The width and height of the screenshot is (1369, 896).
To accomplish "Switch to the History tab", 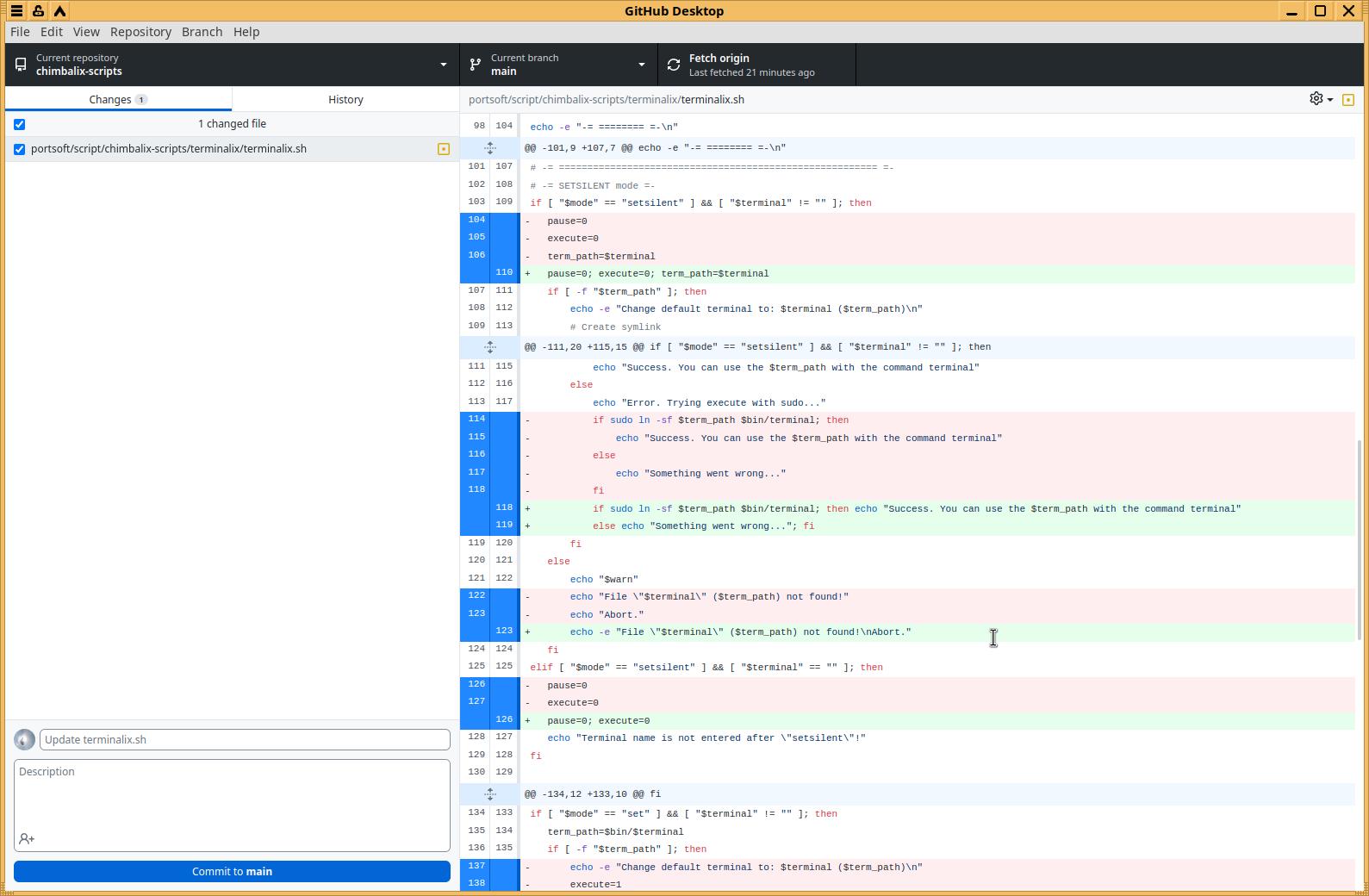I will (x=345, y=99).
